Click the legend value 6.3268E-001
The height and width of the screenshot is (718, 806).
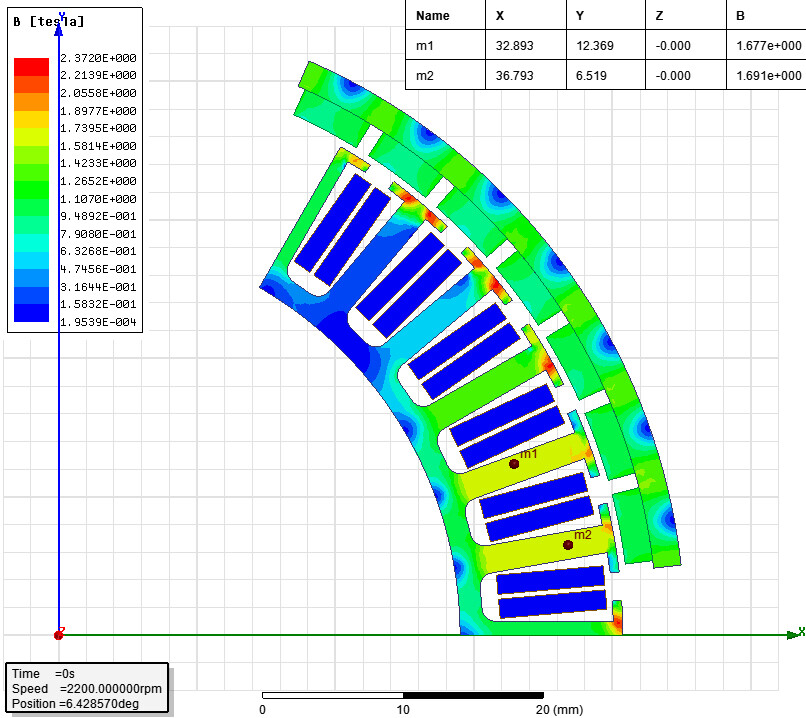click(98, 251)
